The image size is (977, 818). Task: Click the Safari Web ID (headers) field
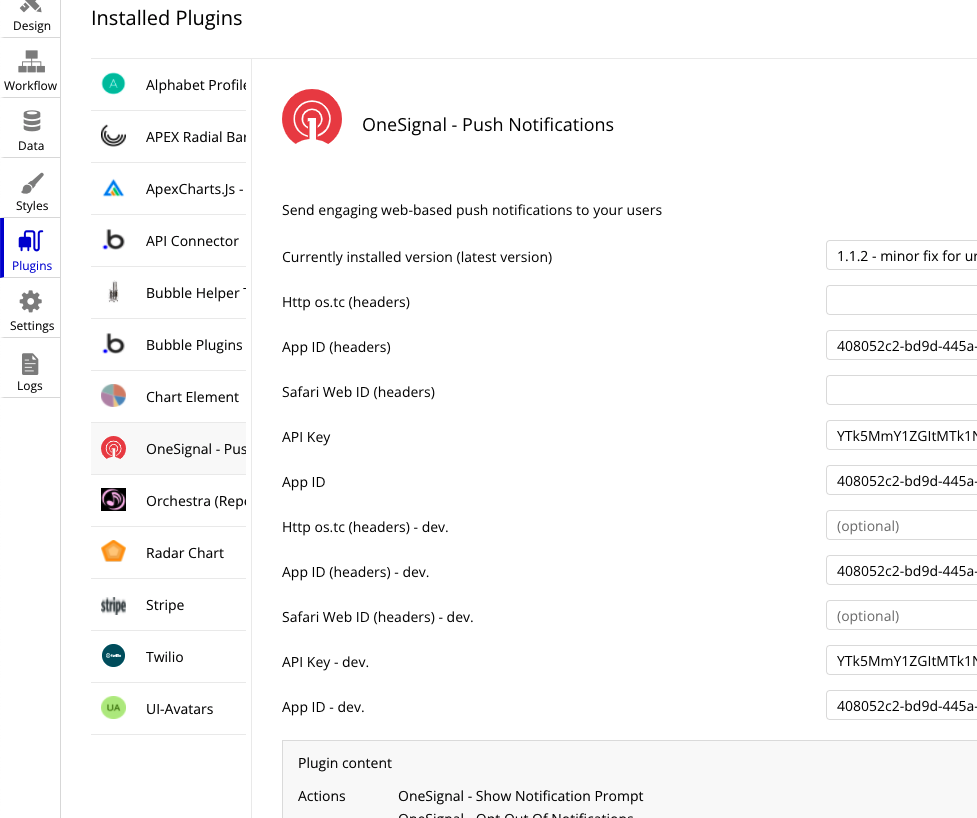click(x=901, y=392)
